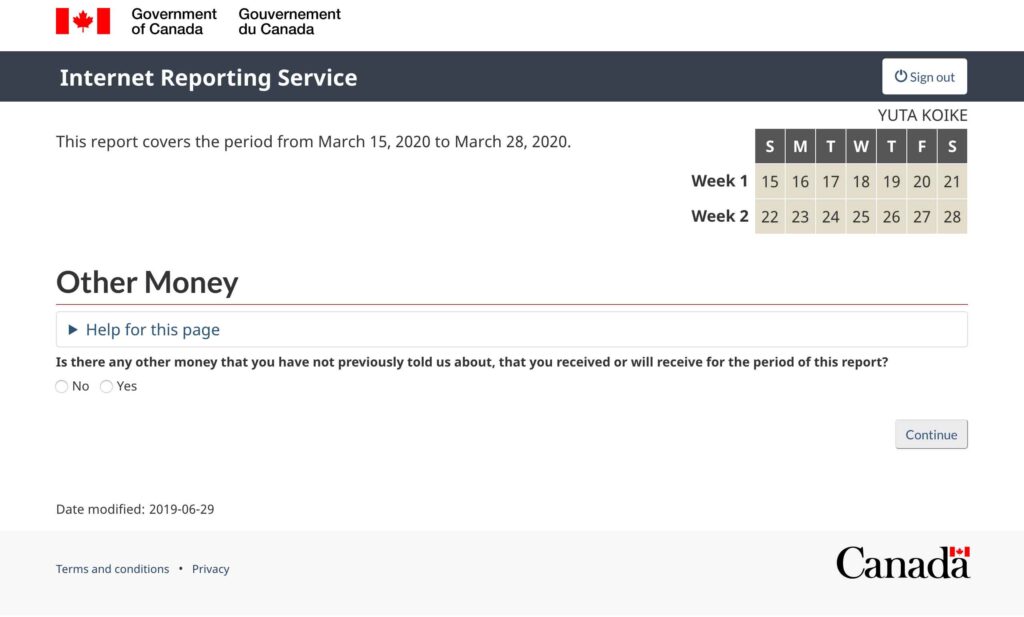
Task: Click calendar day 18 in Week 1
Action: pyautogui.click(x=861, y=182)
